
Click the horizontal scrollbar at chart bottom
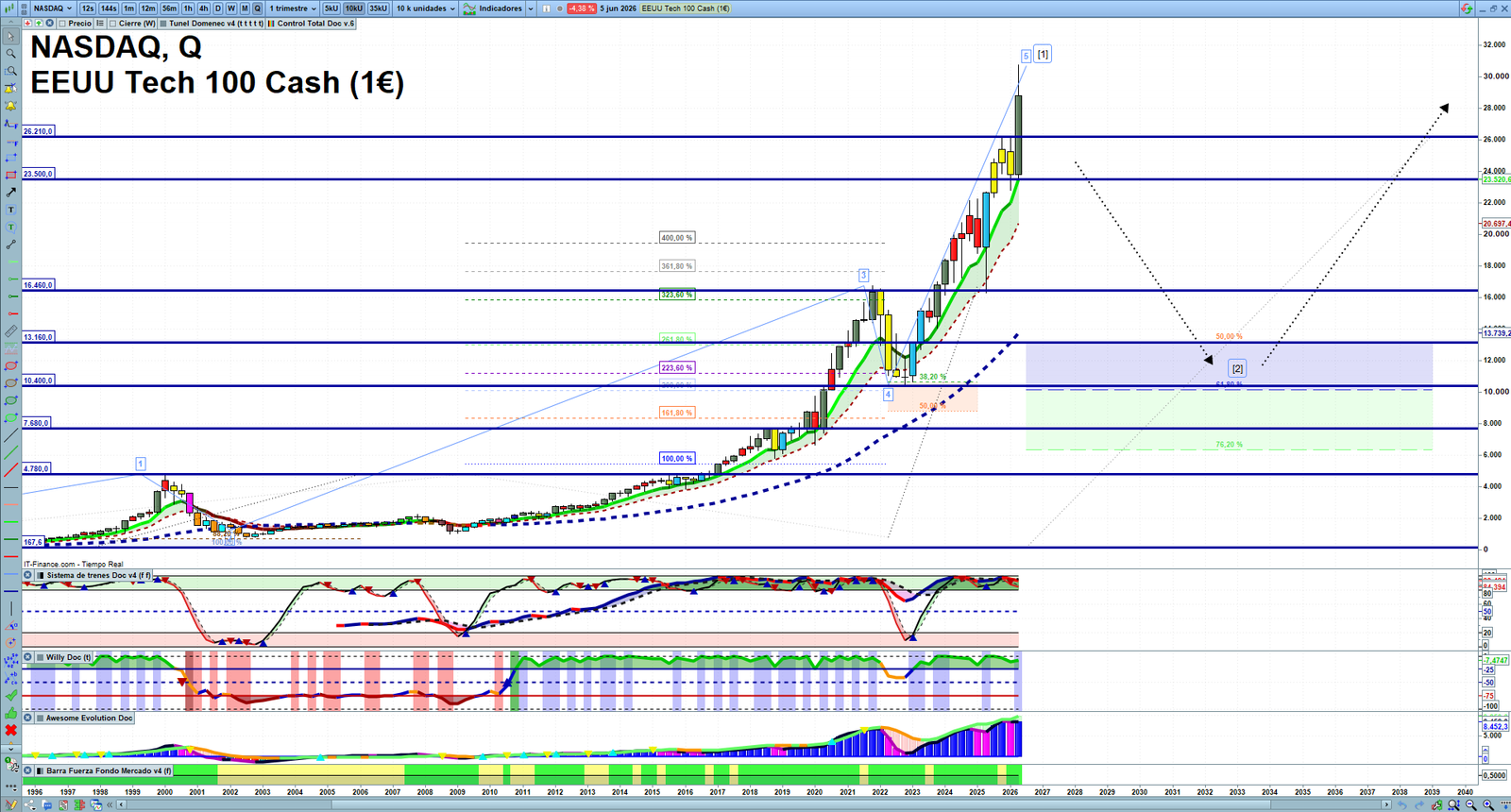753,804
